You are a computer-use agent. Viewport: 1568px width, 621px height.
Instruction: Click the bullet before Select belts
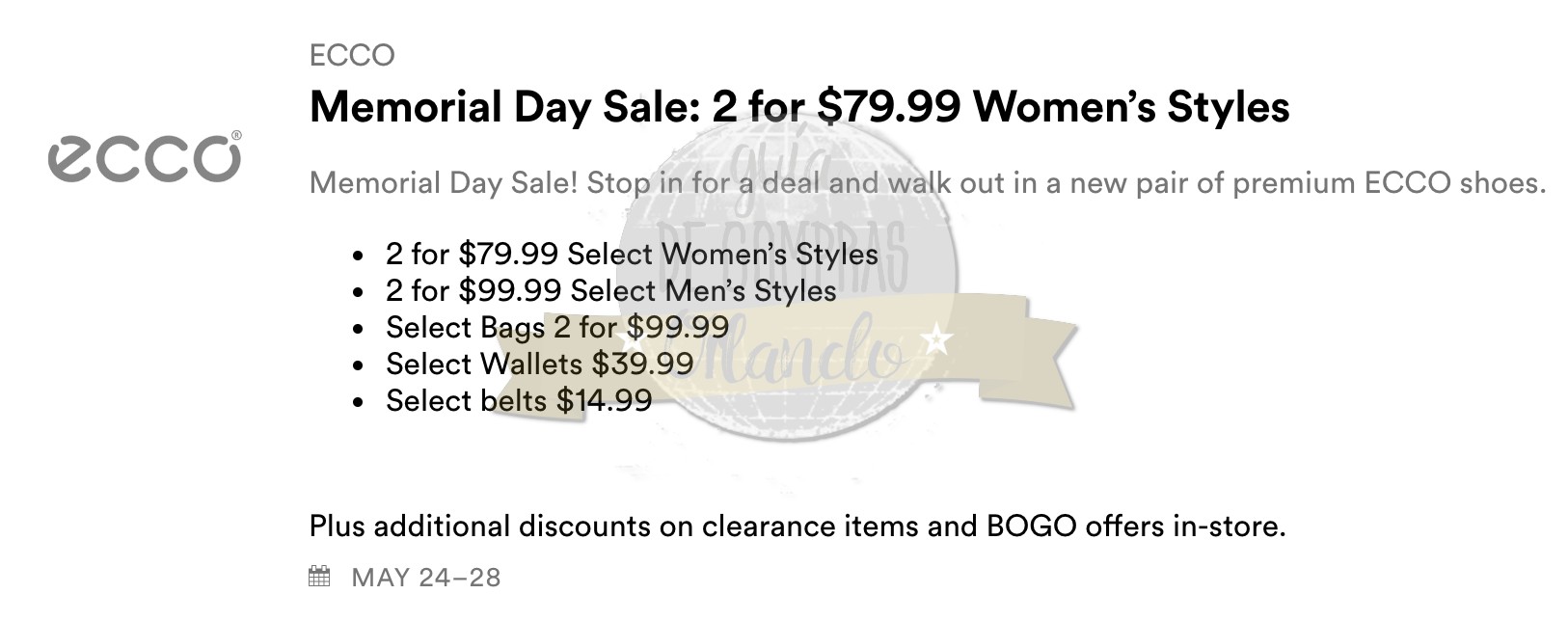358,402
